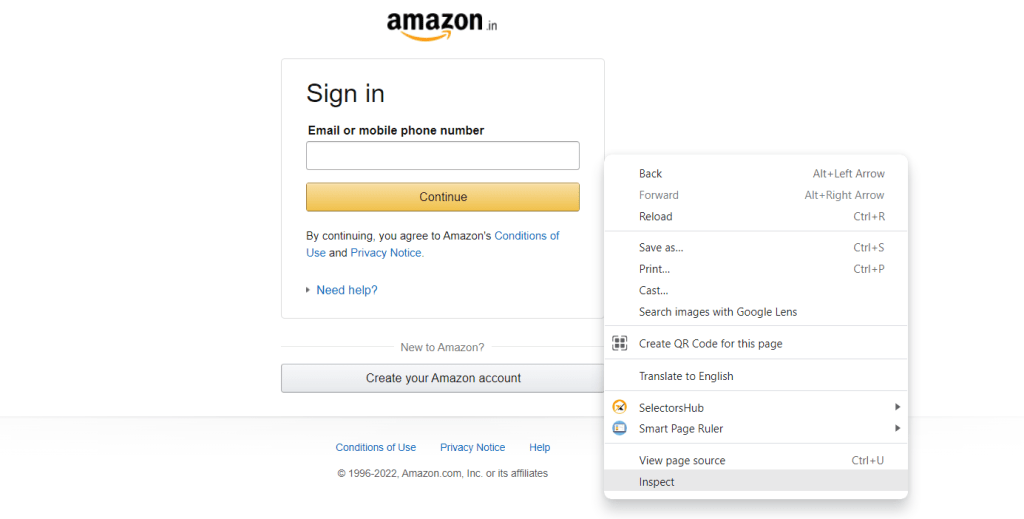Expand the Smart Page Ruler submenu arrow
The width and height of the screenshot is (1024, 519).
(897, 429)
